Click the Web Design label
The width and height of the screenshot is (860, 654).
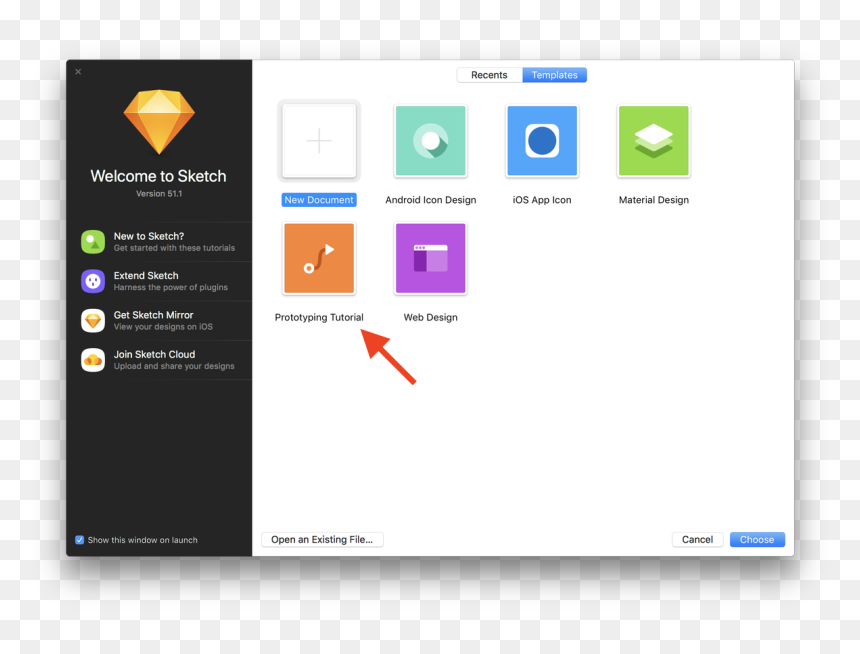point(431,317)
